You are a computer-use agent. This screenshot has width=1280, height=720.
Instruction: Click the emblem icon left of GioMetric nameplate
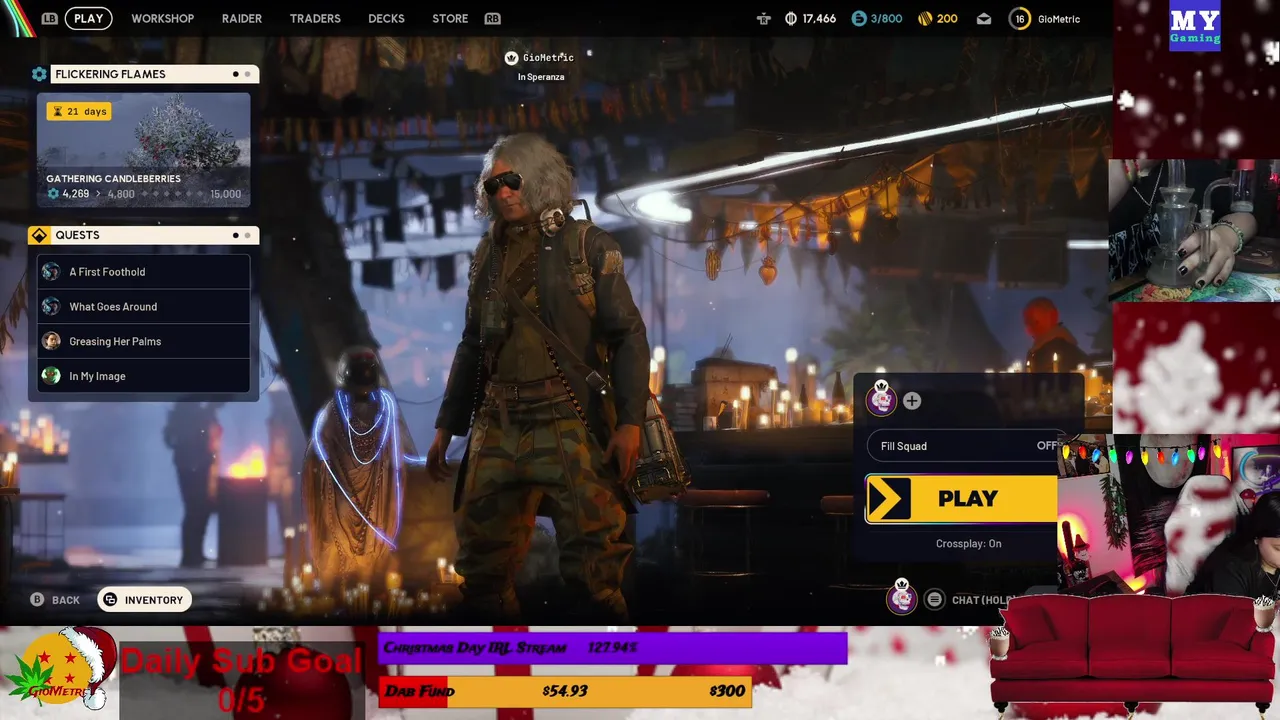511,58
